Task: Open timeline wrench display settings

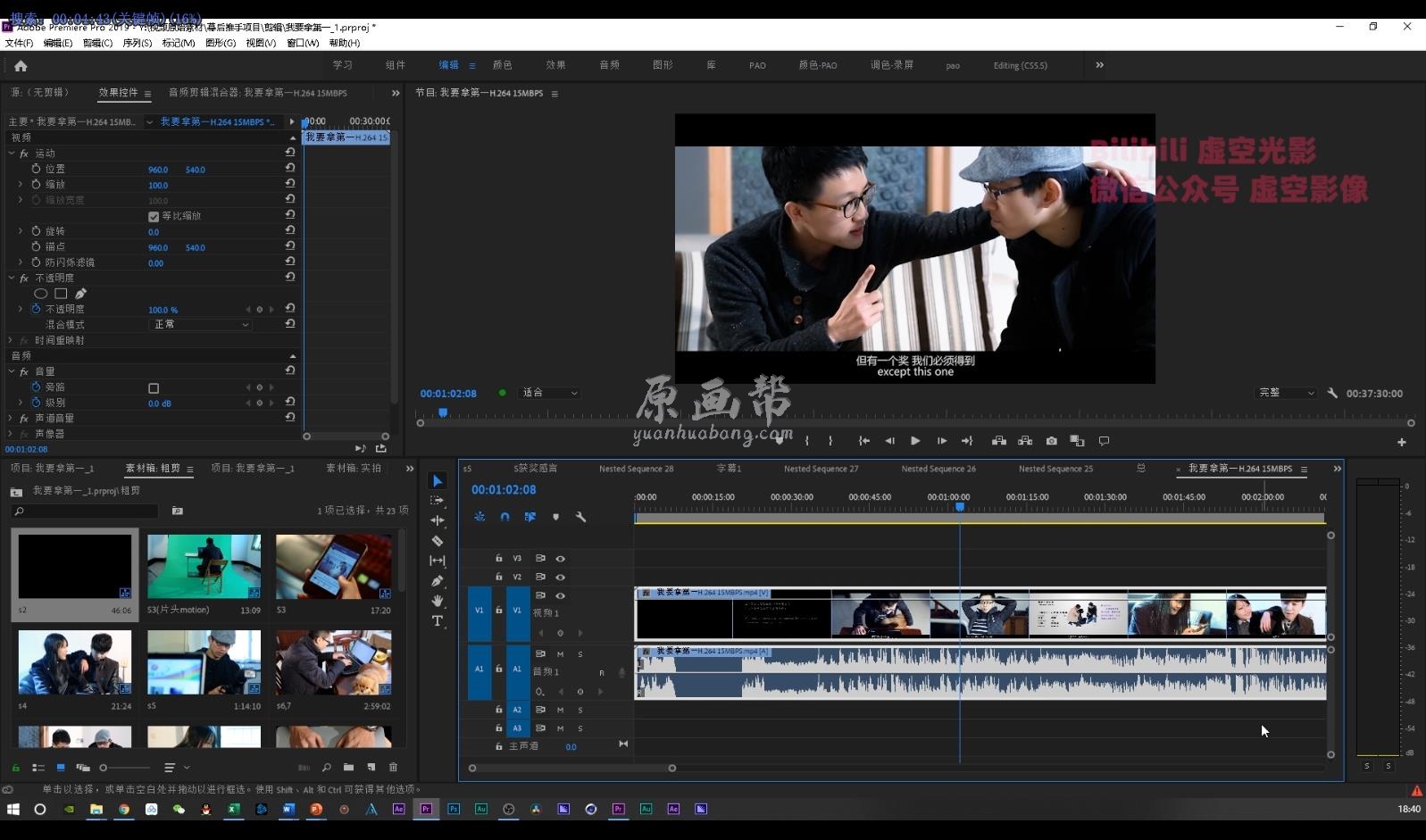Action: tap(580, 517)
